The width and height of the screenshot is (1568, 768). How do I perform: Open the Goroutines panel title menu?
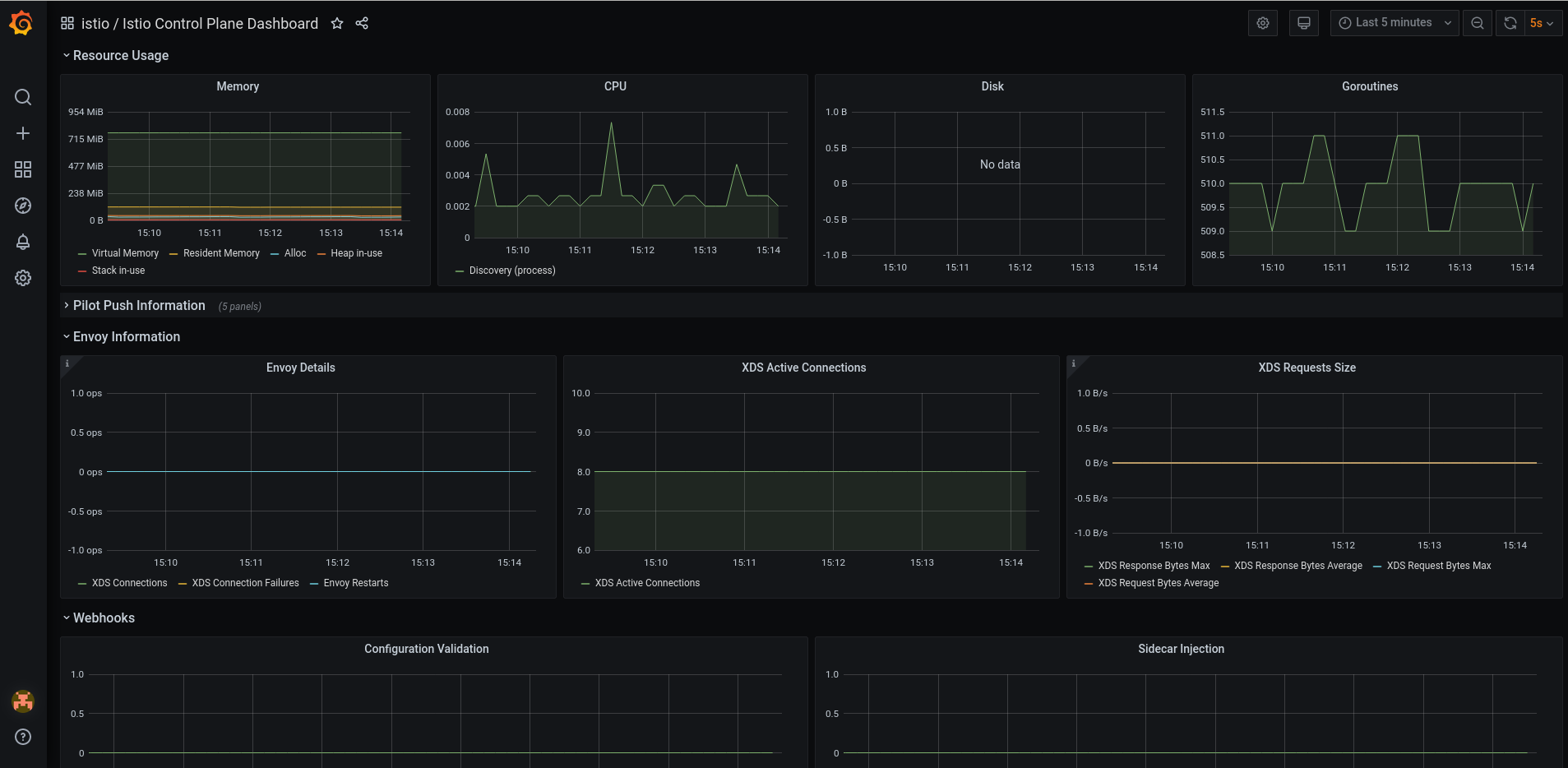click(x=1369, y=86)
